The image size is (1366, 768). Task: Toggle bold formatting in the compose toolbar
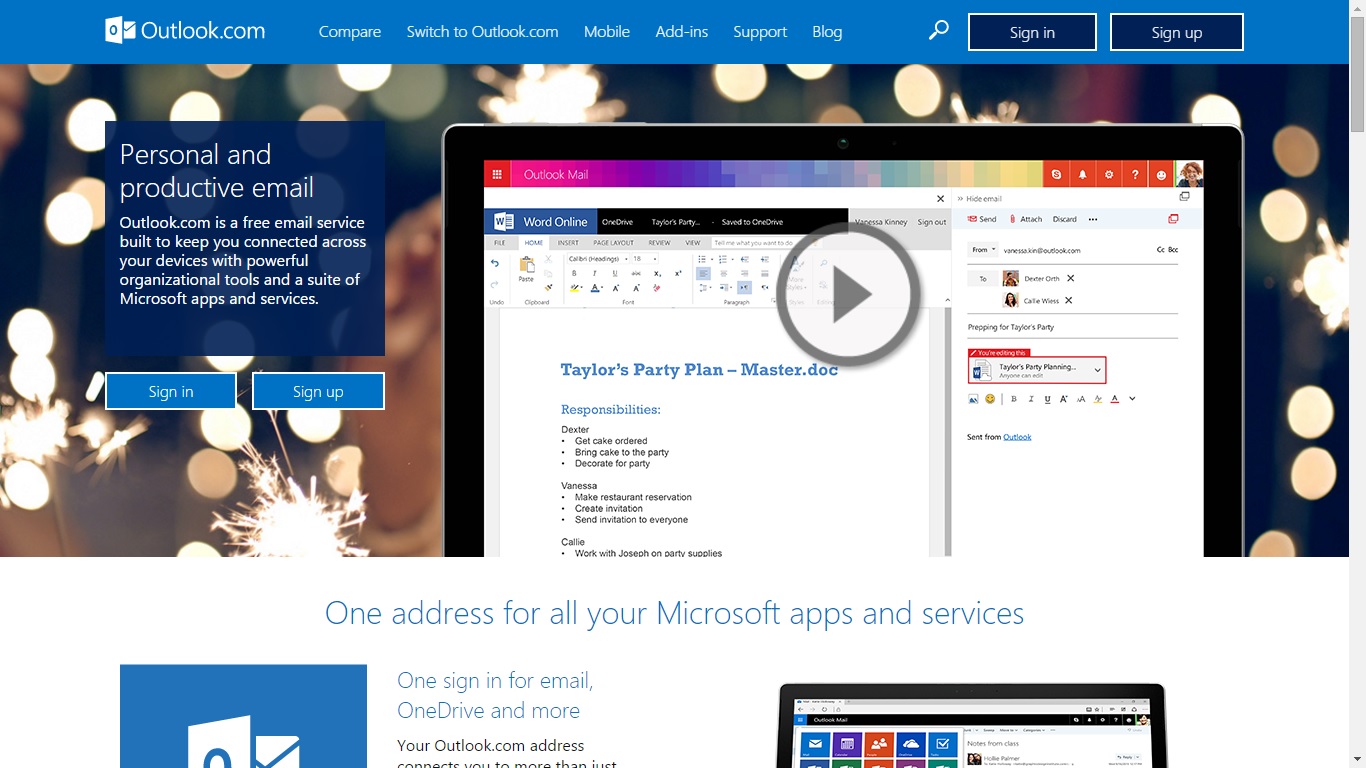click(1013, 399)
